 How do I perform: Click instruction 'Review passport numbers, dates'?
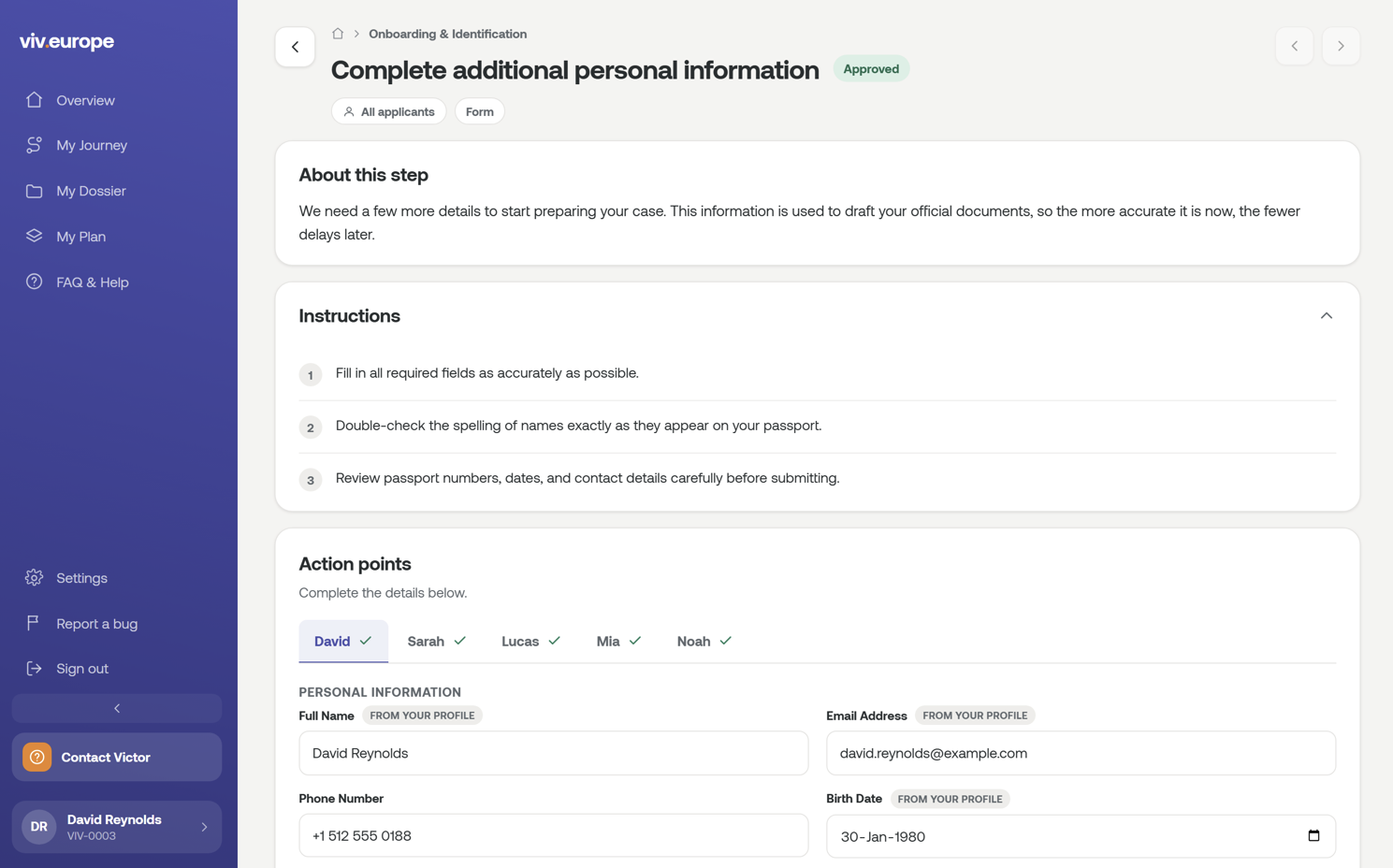point(588,478)
